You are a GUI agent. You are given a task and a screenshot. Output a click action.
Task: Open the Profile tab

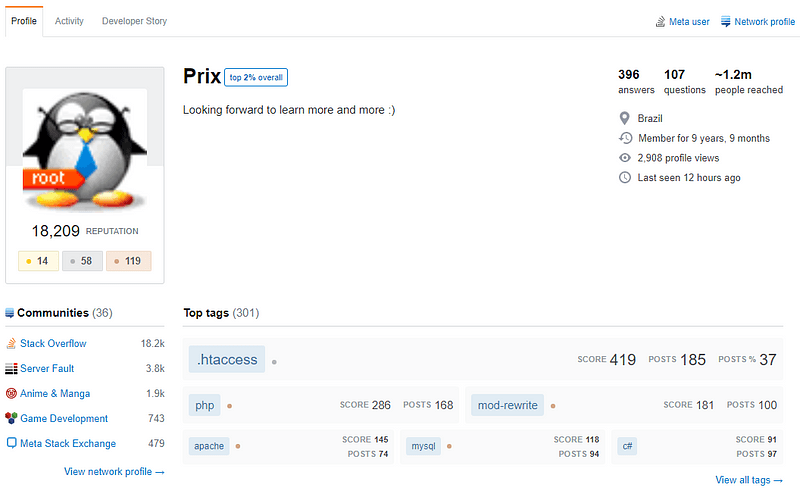(24, 21)
